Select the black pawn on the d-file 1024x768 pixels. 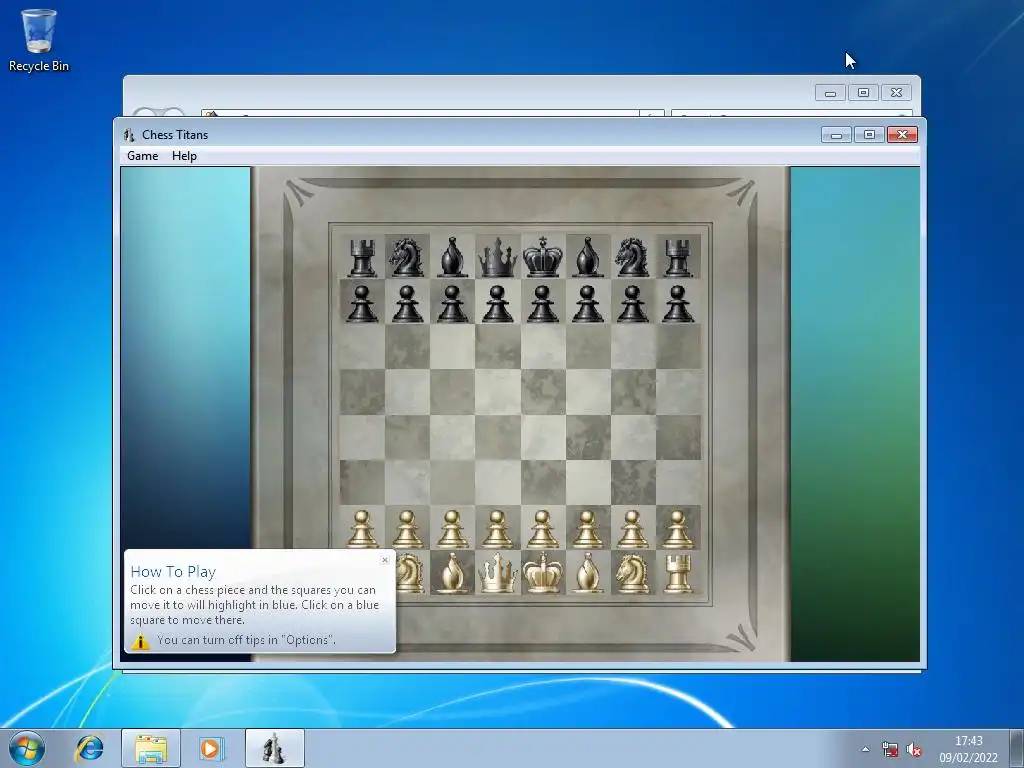tap(498, 303)
